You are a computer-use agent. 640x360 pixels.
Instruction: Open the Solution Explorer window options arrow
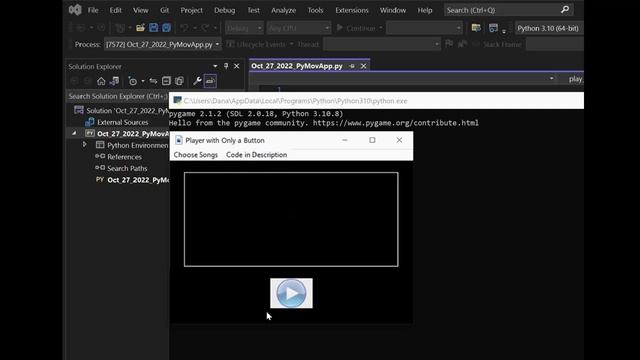215,66
